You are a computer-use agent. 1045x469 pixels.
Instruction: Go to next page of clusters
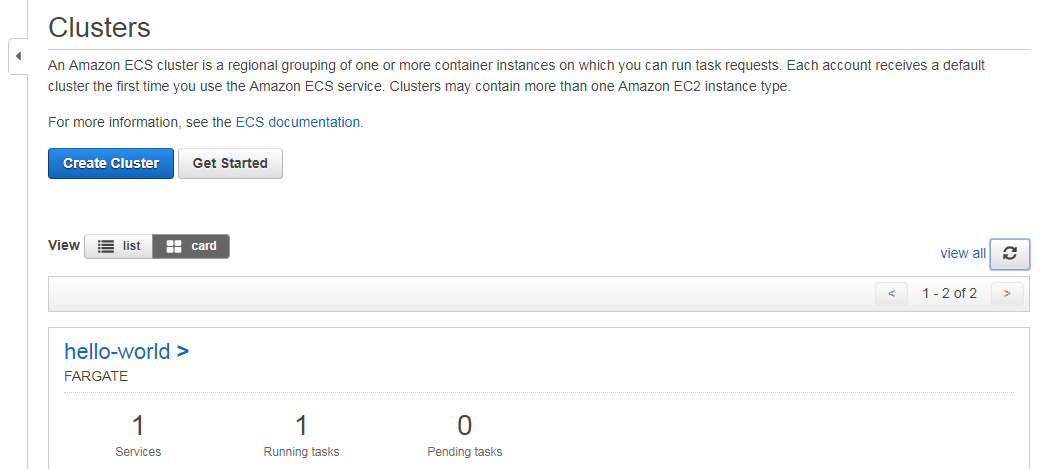tap(1007, 293)
